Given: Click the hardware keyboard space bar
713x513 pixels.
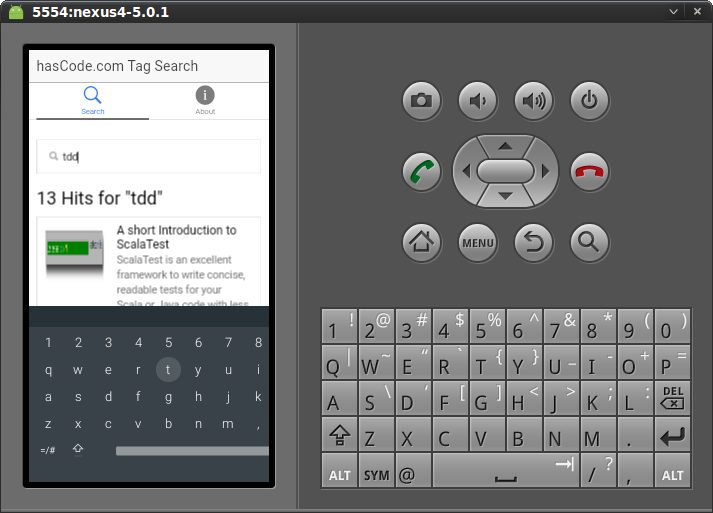Looking at the screenshot, I should click(x=506, y=470).
